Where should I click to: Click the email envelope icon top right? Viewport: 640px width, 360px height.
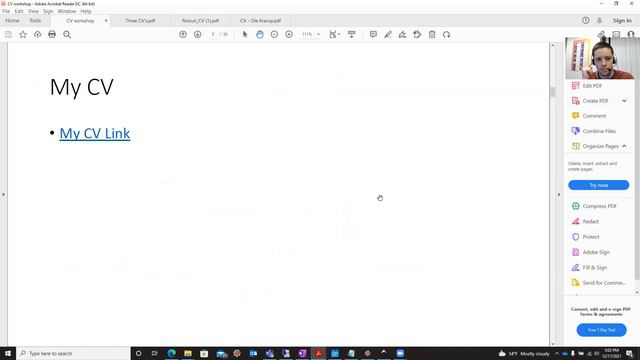pyautogui.click(x=616, y=34)
